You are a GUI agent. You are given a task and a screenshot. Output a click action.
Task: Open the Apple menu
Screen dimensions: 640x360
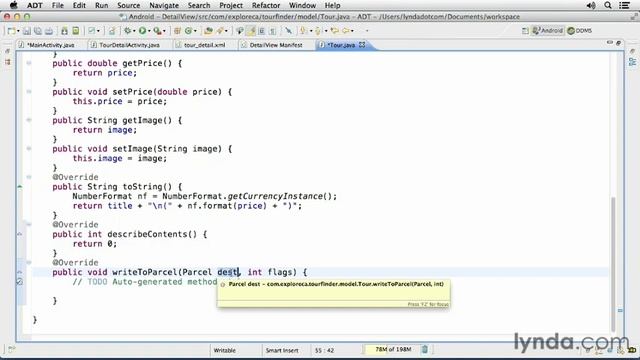tap(13, 5)
